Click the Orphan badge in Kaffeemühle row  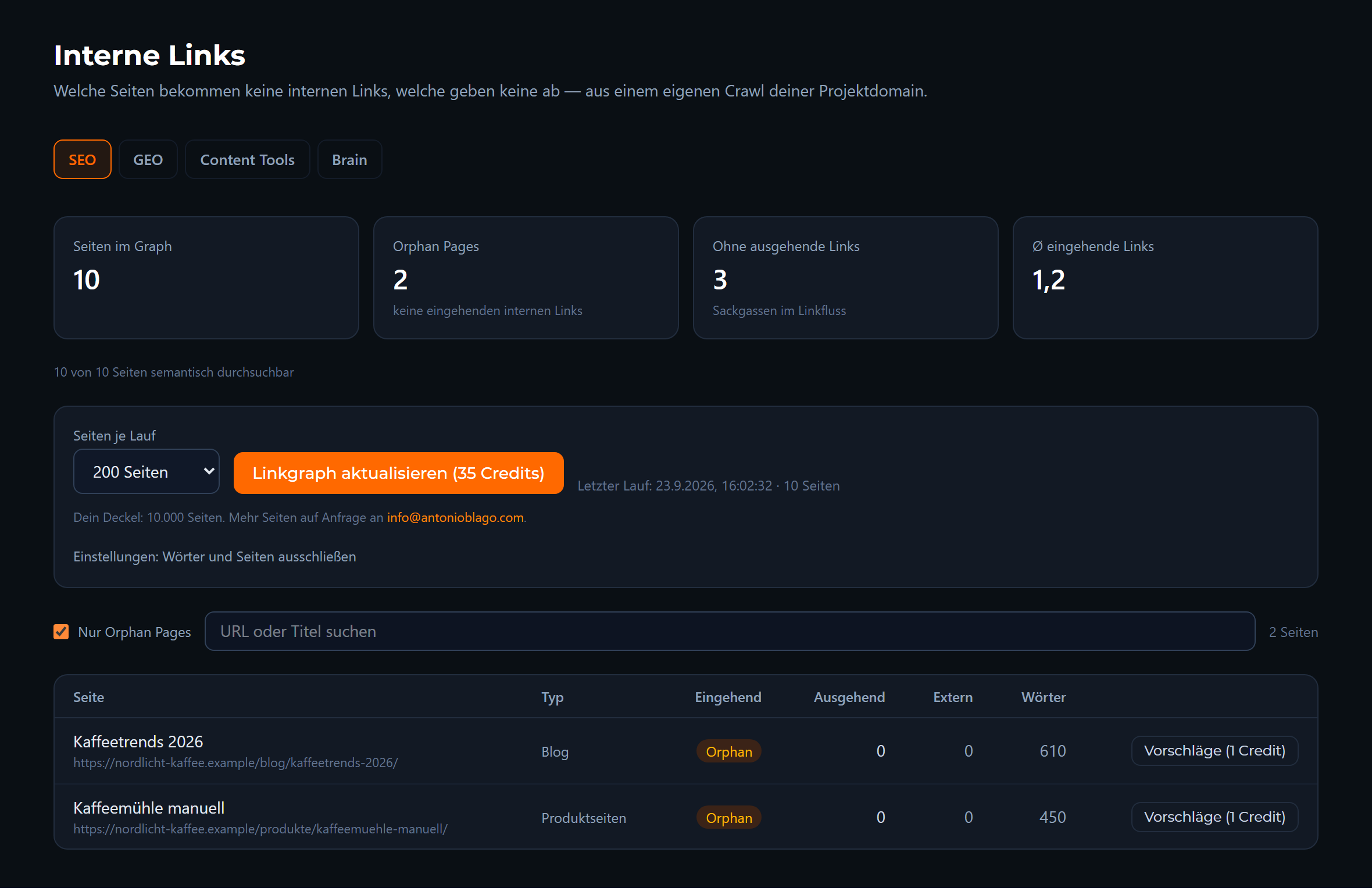click(729, 818)
